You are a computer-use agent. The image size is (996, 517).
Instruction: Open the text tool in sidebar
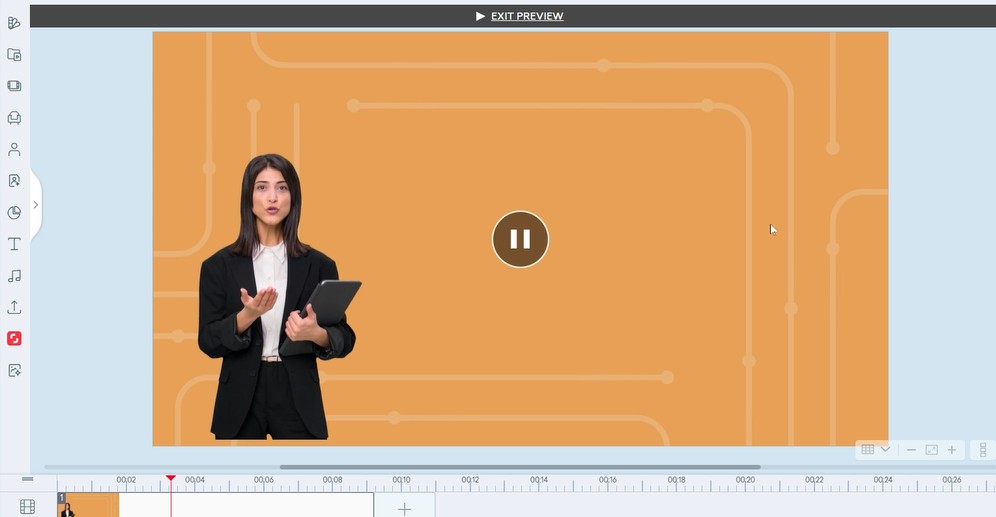pos(14,244)
